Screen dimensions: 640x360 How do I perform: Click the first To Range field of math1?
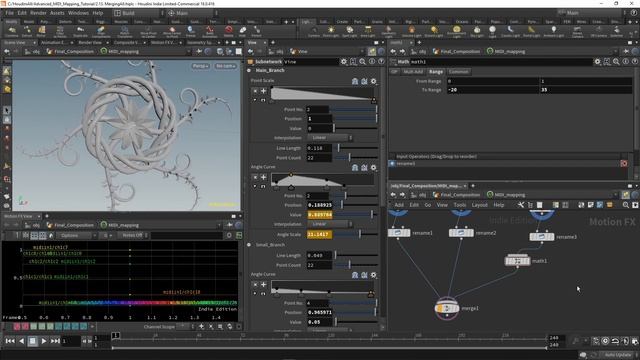(493, 90)
